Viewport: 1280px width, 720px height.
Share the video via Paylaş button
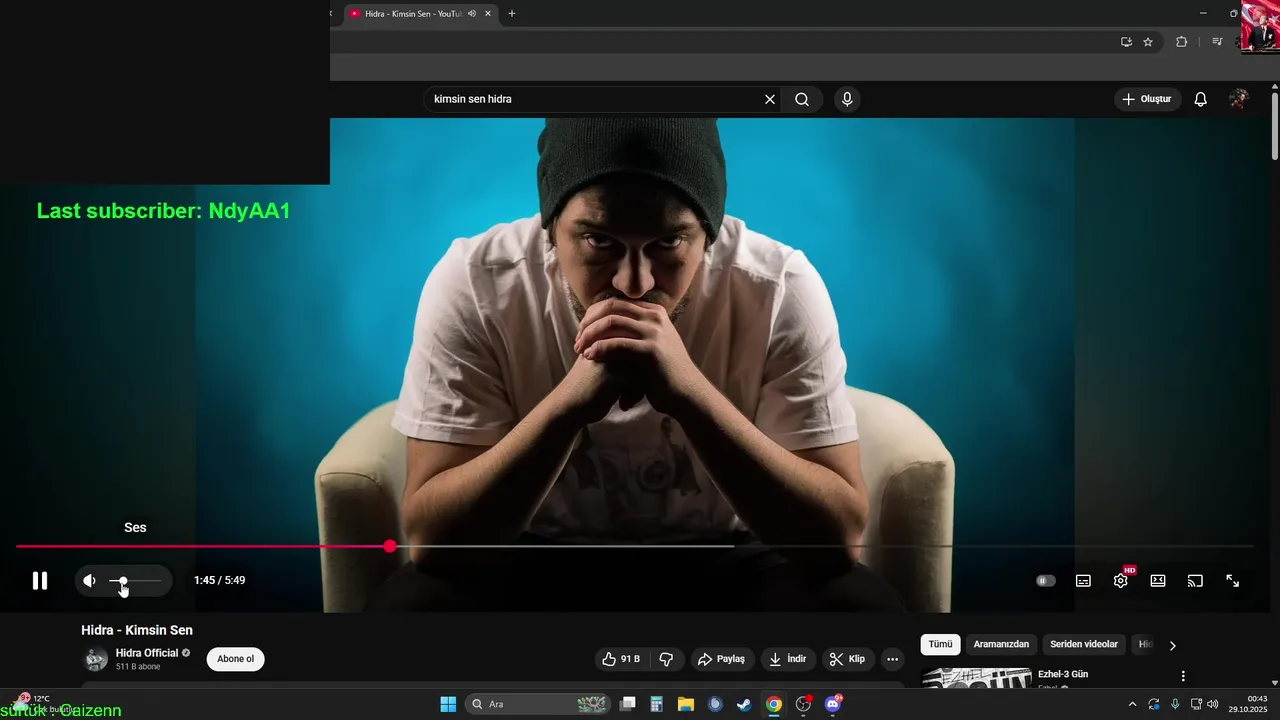tap(721, 659)
